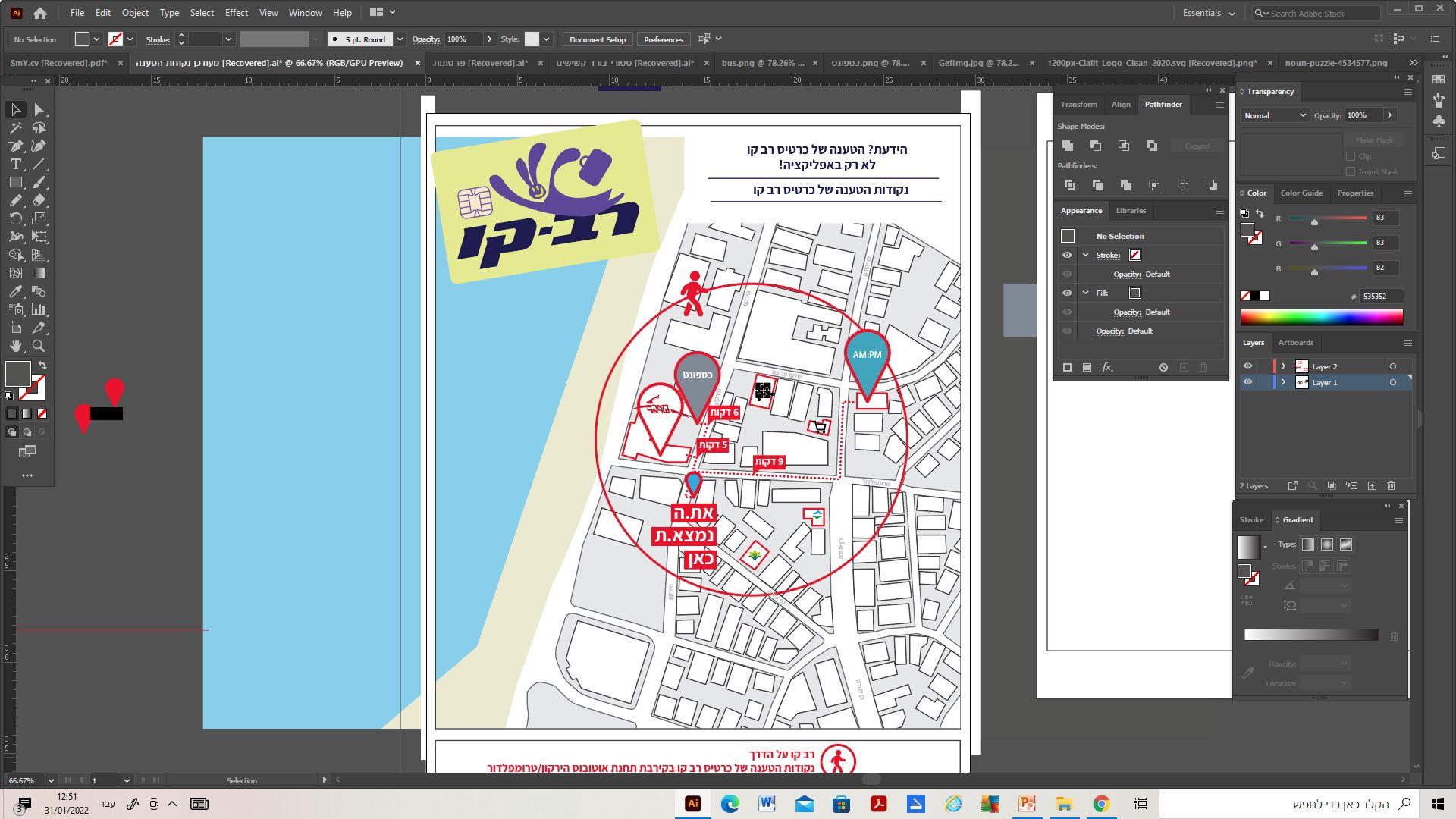The height and width of the screenshot is (819, 1456).
Task: Click the Document Setup button
Action: pyautogui.click(x=597, y=39)
